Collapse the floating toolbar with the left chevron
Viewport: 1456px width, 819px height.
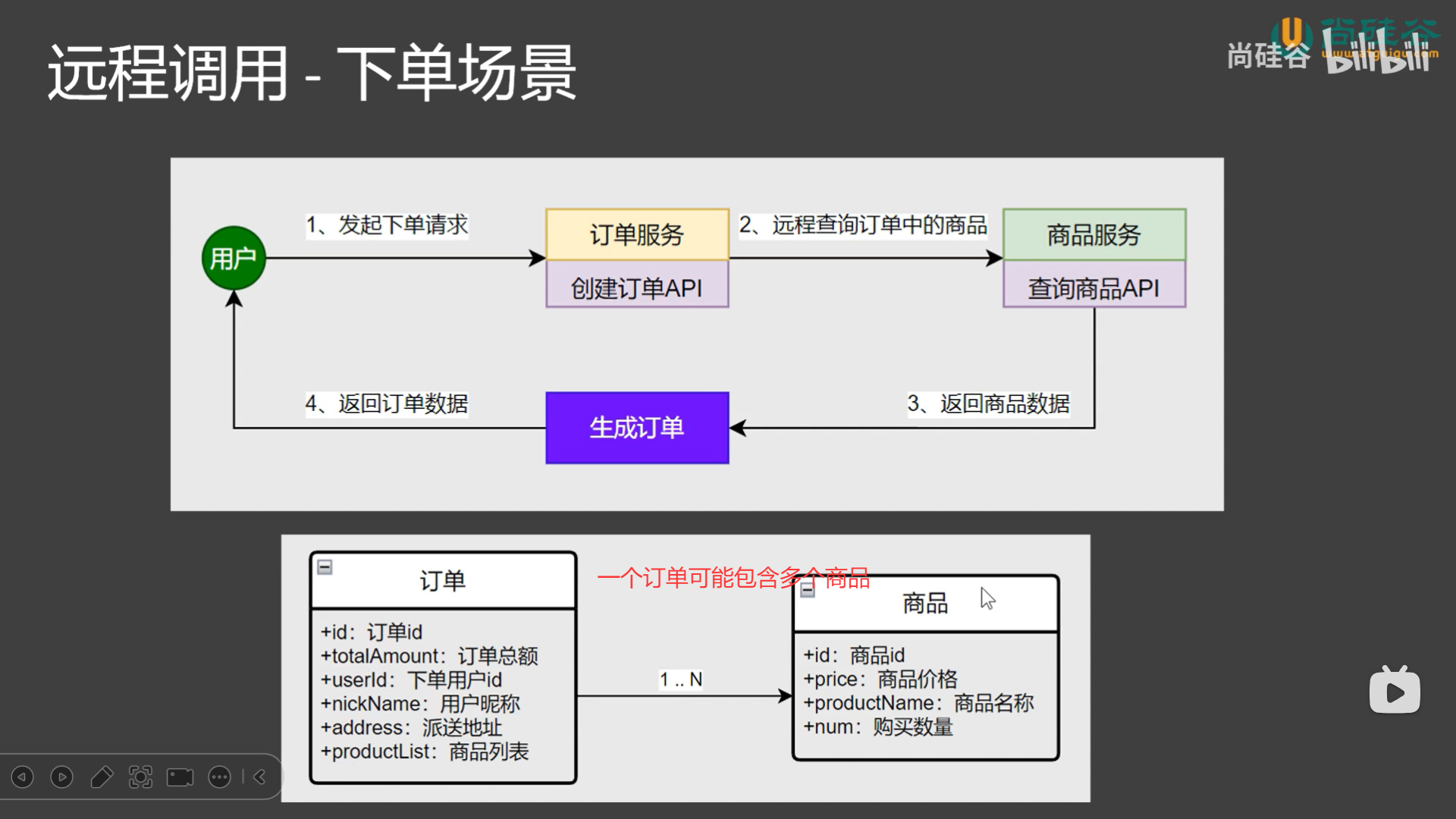point(260,777)
